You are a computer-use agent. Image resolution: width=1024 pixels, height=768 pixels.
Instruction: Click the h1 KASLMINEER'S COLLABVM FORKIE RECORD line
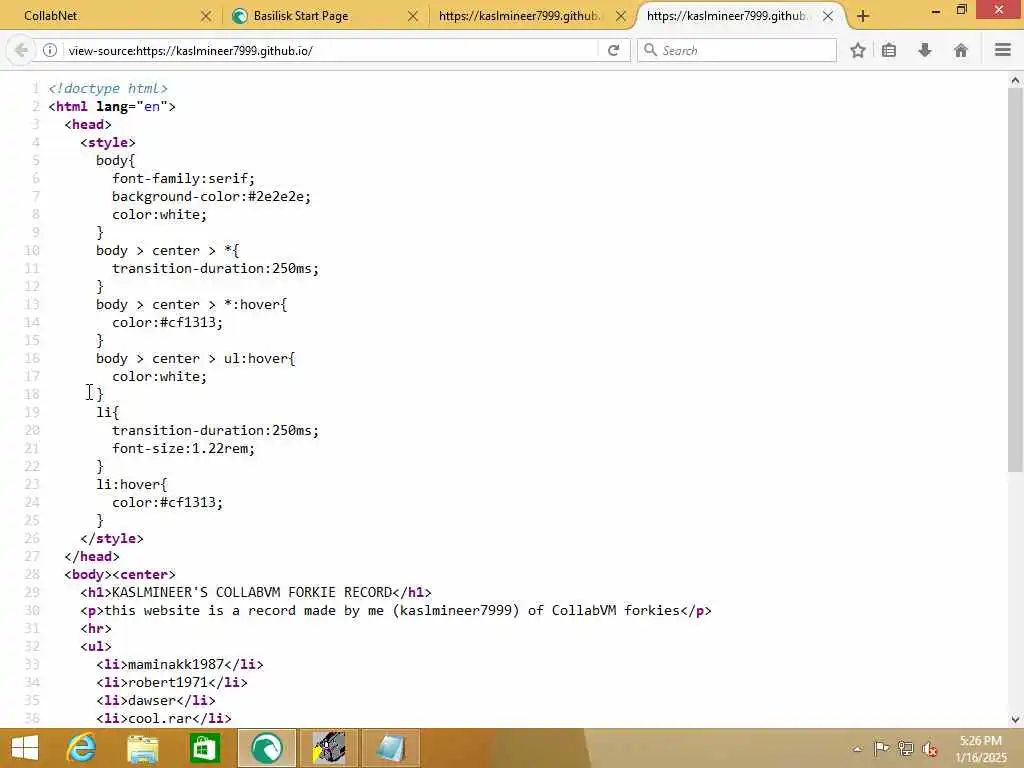tap(255, 592)
